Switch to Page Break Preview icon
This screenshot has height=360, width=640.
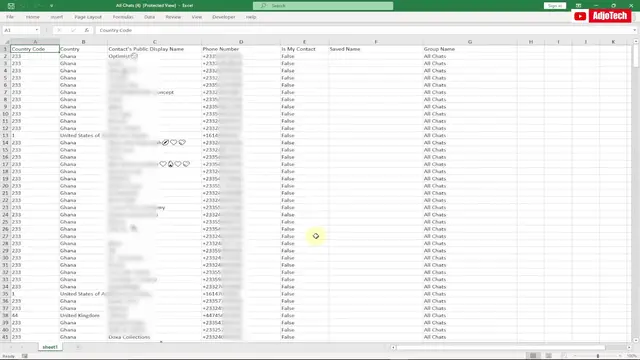point(564,356)
